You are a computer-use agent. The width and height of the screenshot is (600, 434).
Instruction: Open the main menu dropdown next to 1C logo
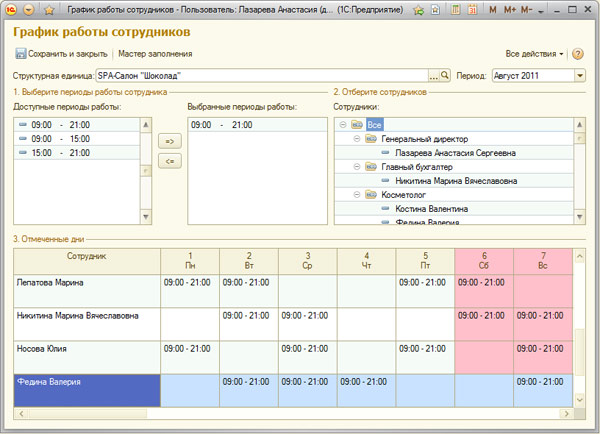29,10
